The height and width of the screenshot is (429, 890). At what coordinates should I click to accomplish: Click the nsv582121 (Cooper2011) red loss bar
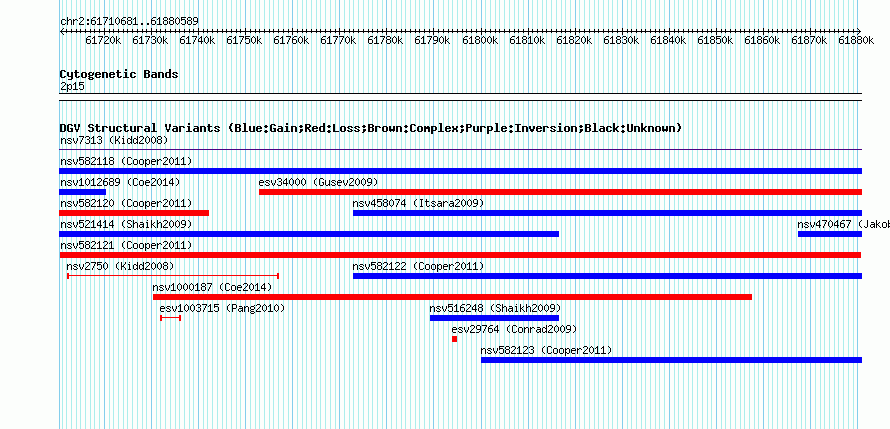pyautogui.click(x=461, y=255)
